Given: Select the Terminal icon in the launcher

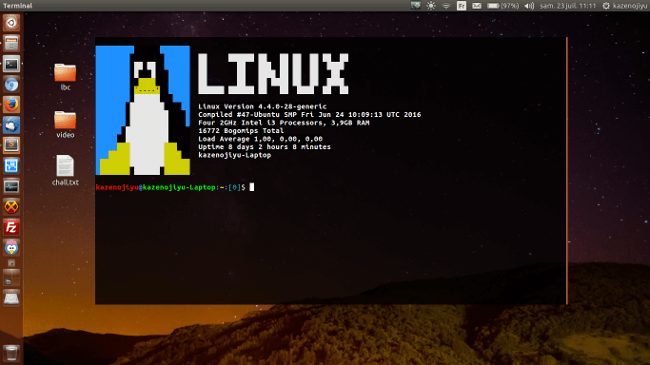Looking at the screenshot, I should point(11,64).
